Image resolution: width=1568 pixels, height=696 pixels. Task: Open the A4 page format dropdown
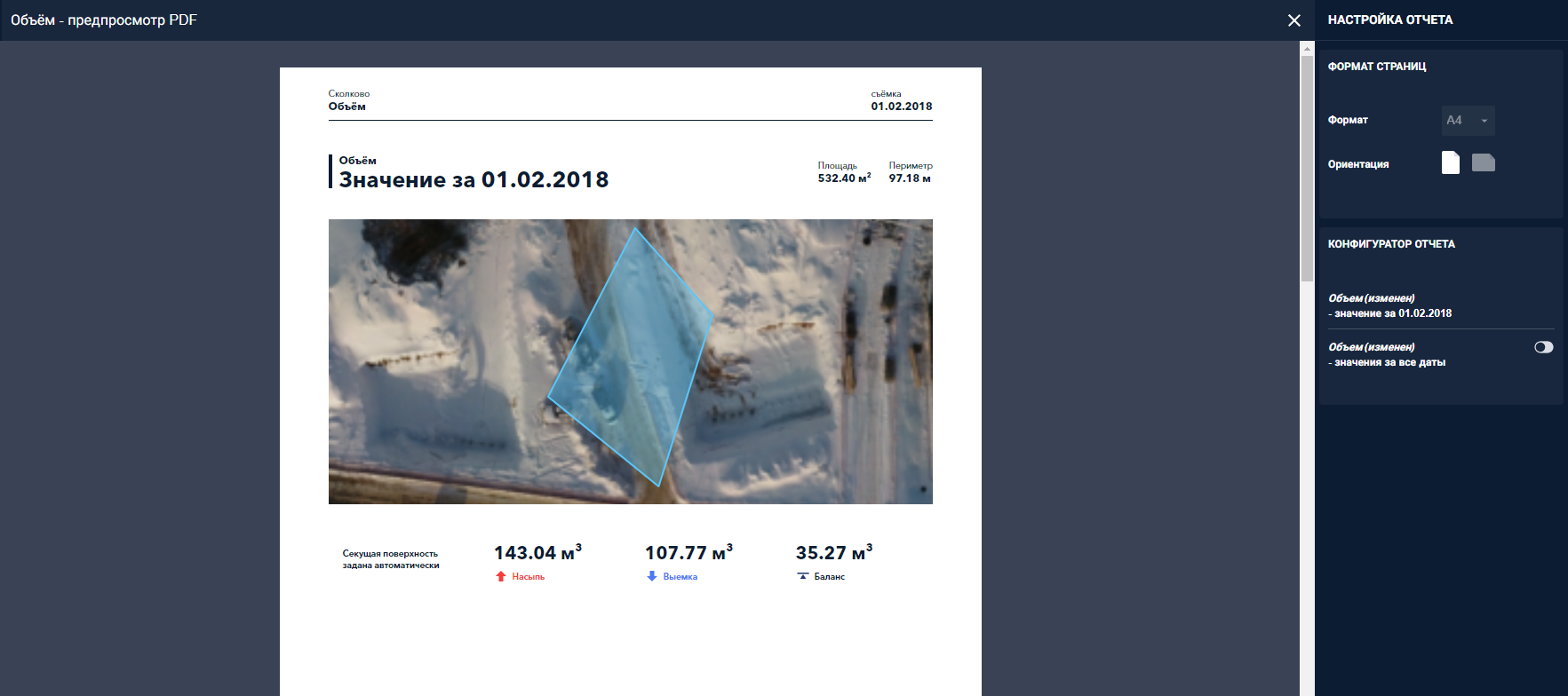[1468, 121]
